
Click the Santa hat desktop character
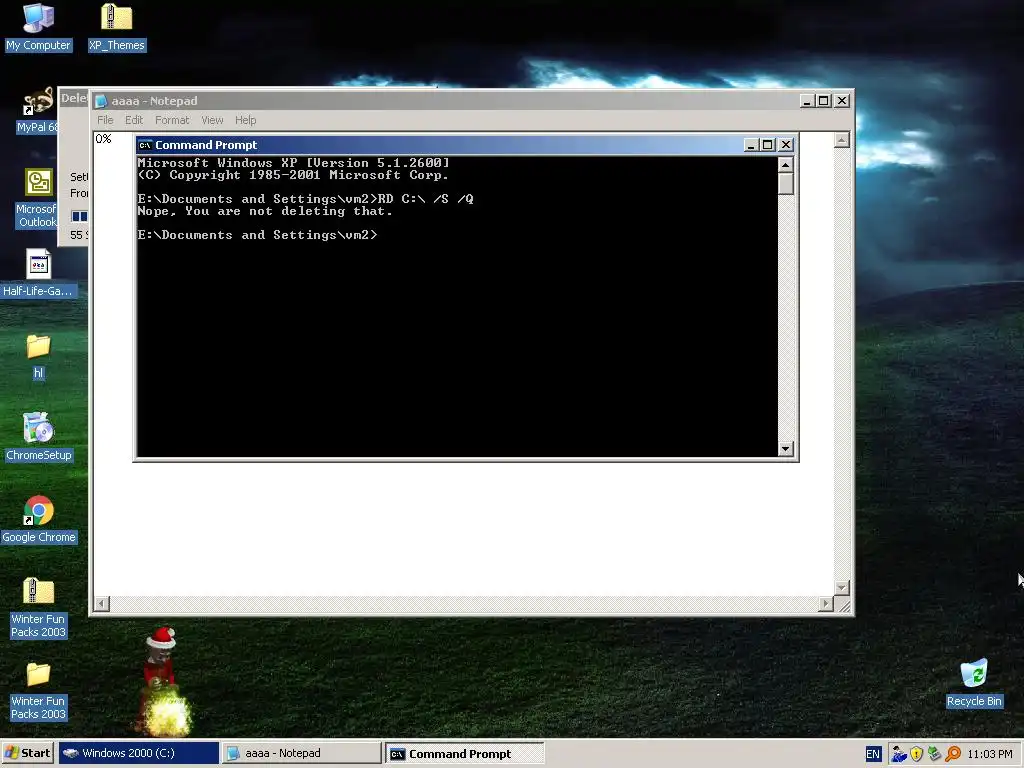(x=162, y=679)
